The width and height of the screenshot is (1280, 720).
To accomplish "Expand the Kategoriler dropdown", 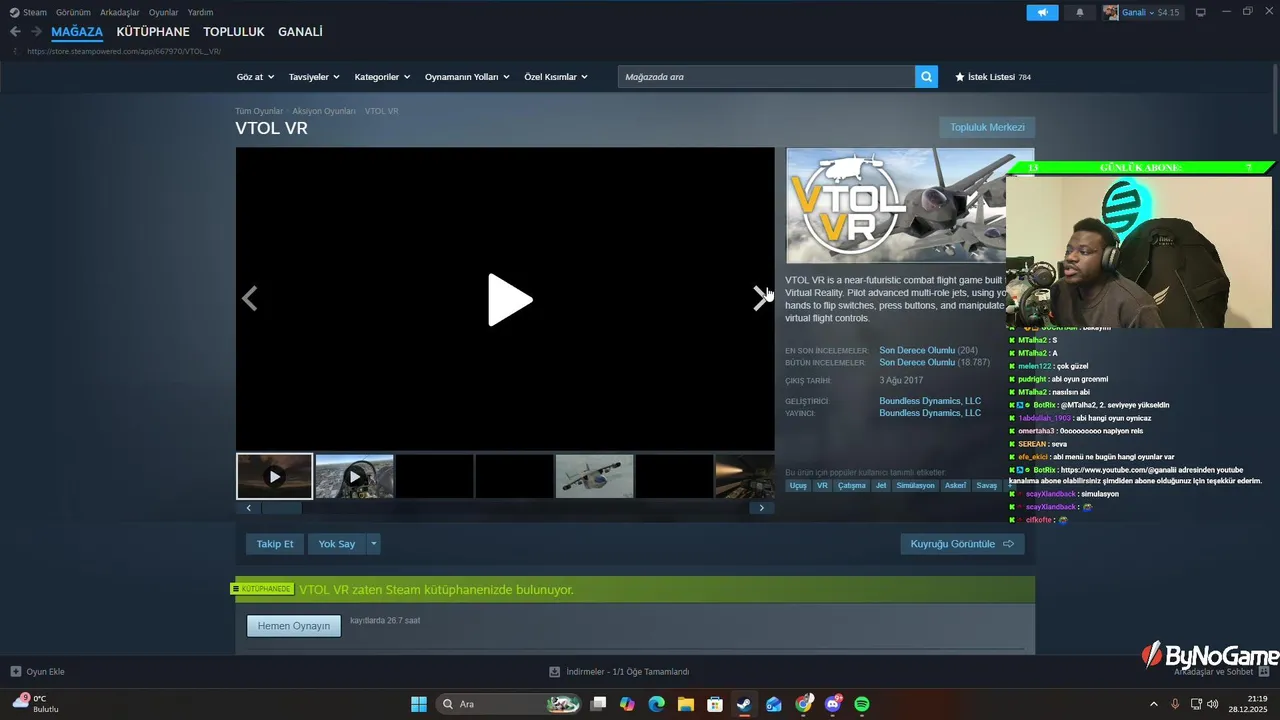I will [382, 77].
